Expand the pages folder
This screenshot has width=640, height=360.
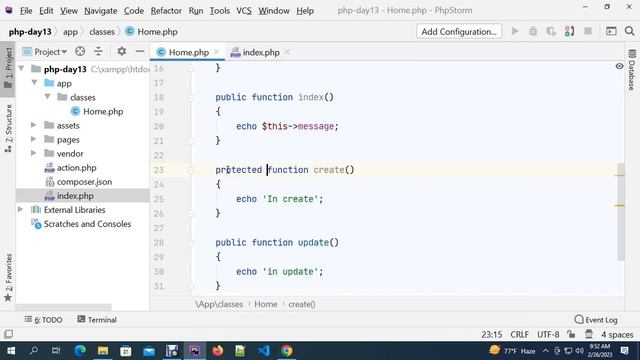pyautogui.click(x=34, y=139)
